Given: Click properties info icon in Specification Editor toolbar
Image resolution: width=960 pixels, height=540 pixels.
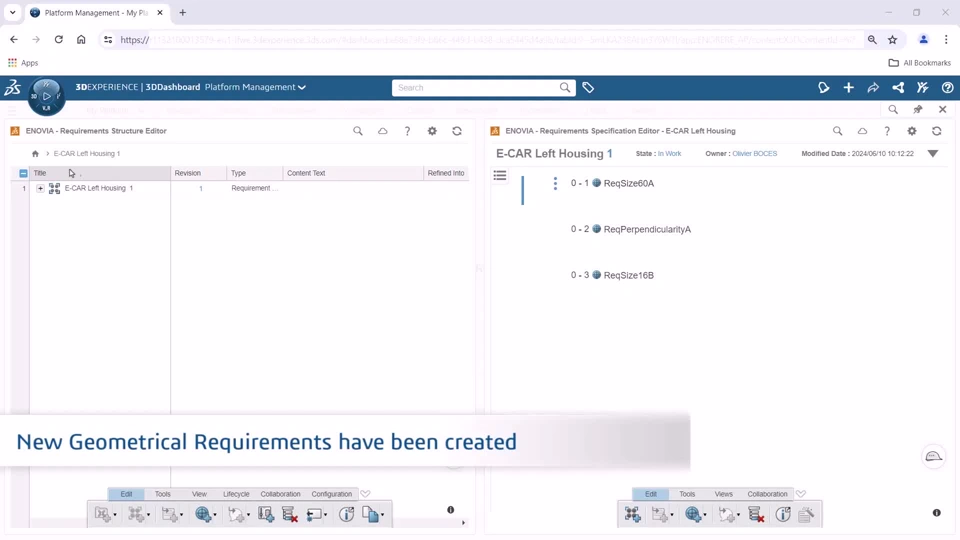Looking at the screenshot, I should (x=783, y=514).
